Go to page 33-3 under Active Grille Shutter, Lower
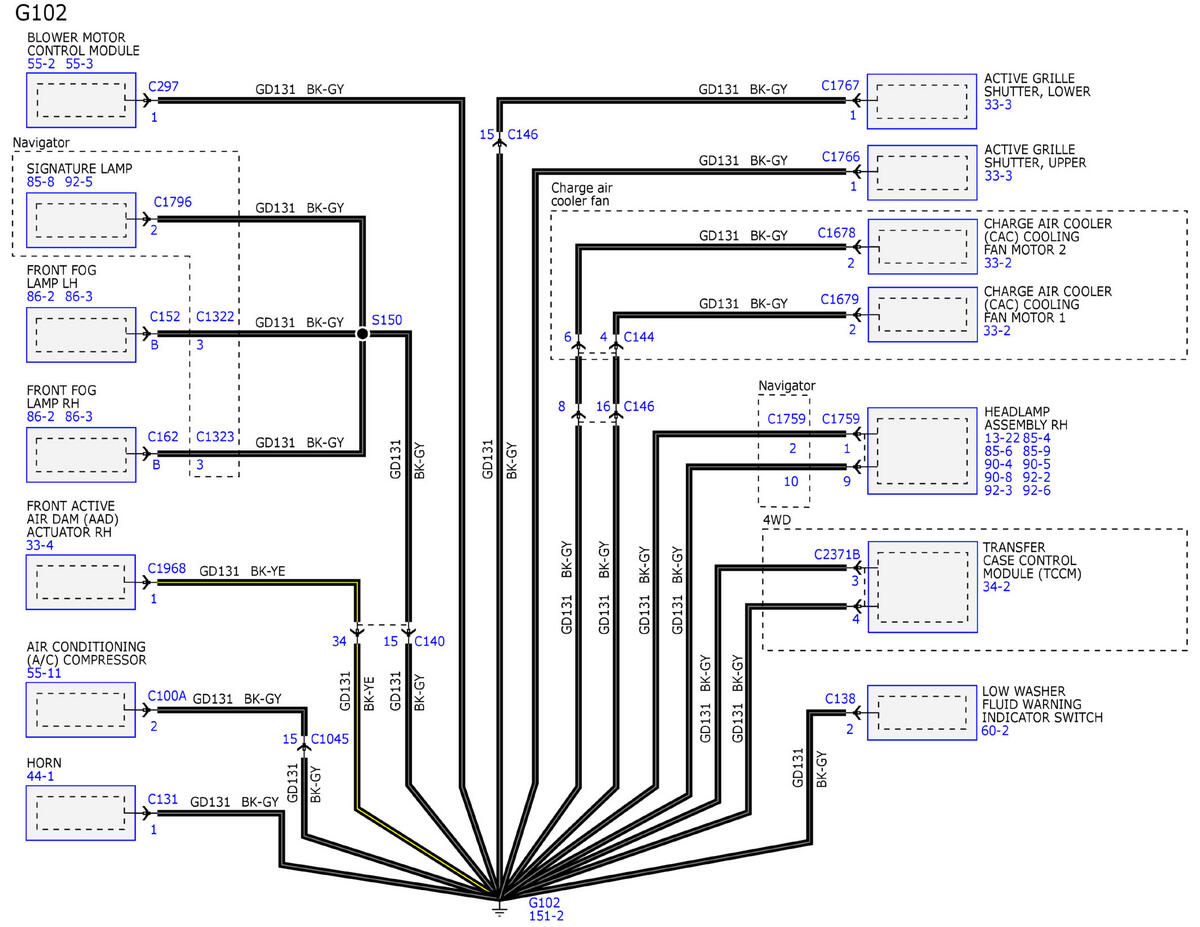1200x927 pixels. (x=999, y=104)
